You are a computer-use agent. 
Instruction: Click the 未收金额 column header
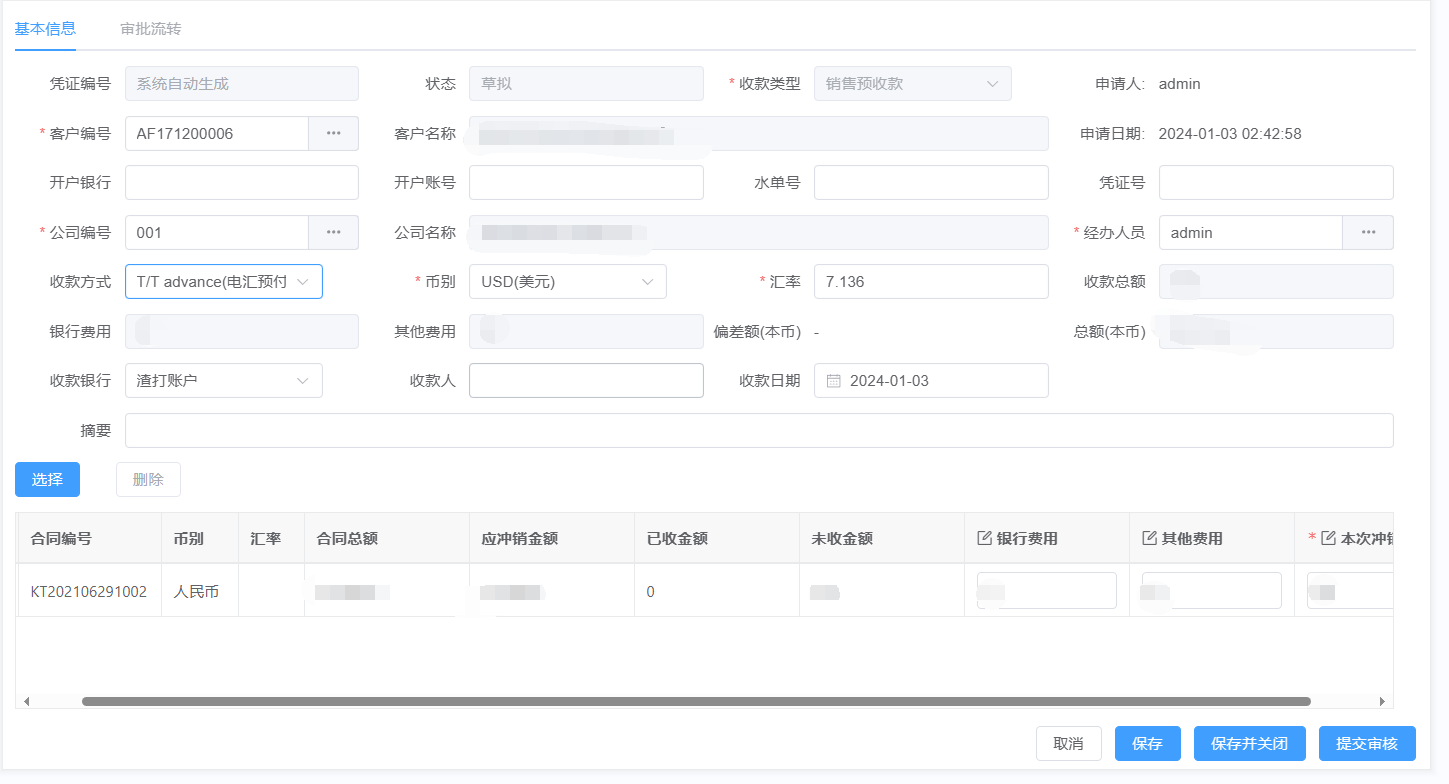882,538
